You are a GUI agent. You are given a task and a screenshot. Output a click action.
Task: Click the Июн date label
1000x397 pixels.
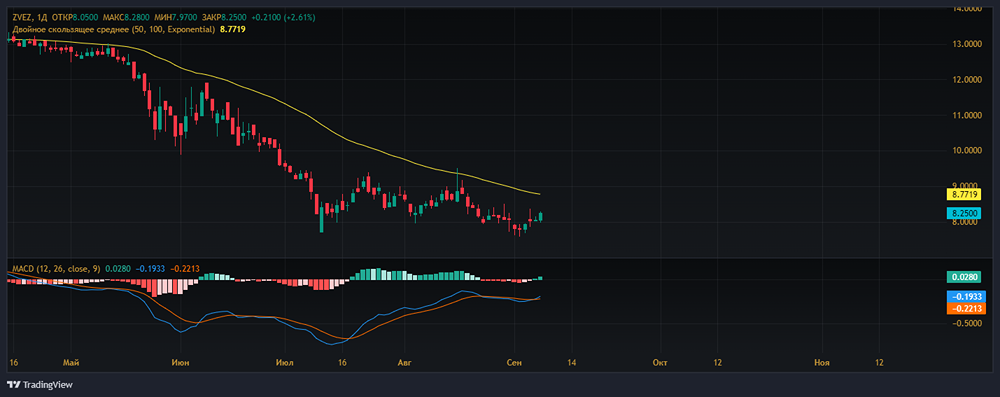(x=180, y=363)
